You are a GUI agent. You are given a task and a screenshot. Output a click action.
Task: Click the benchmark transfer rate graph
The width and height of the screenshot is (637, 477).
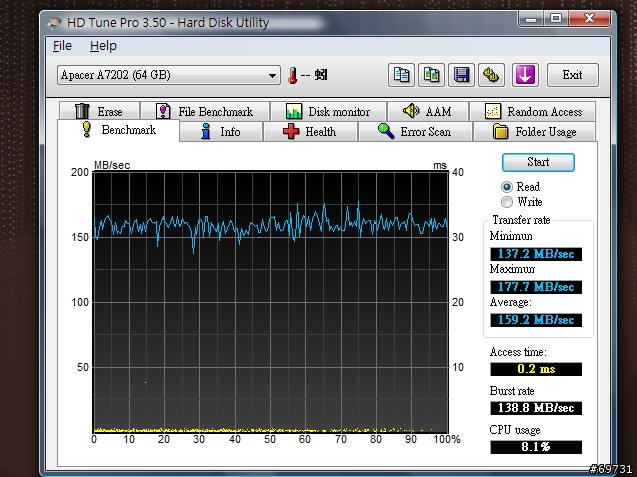tap(271, 302)
